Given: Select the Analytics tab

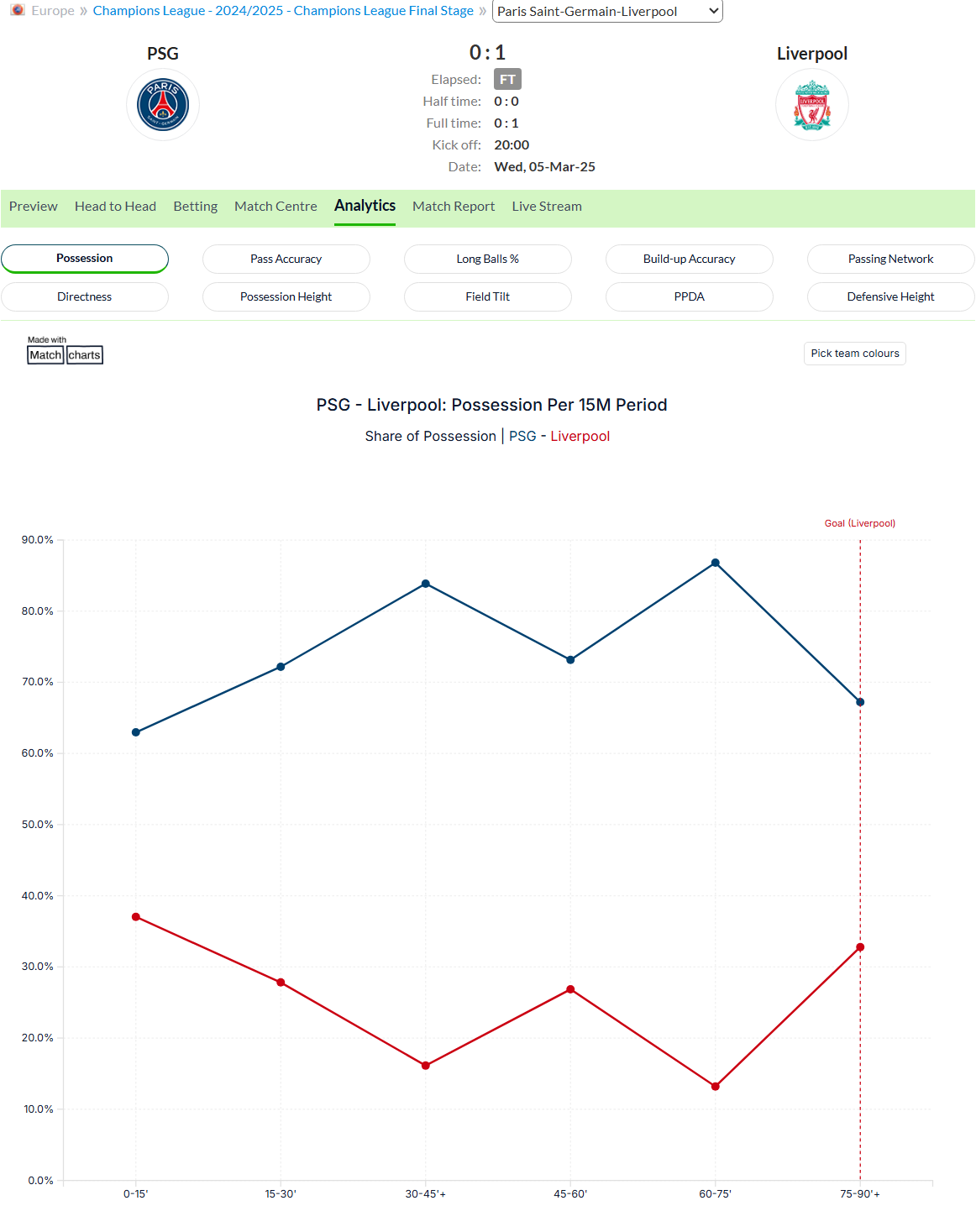Looking at the screenshot, I should [365, 206].
